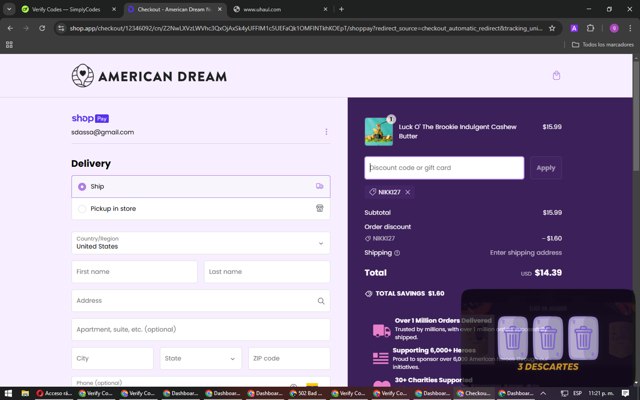Switch to Verify Codes — SimplyCodes tab

[x=65, y=9]
